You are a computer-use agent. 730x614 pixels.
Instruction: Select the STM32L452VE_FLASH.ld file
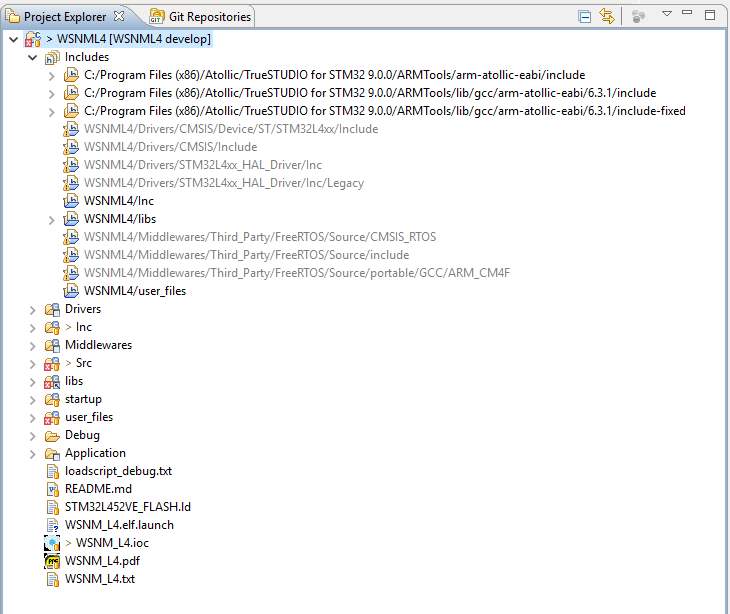click(x=128, y=507)
